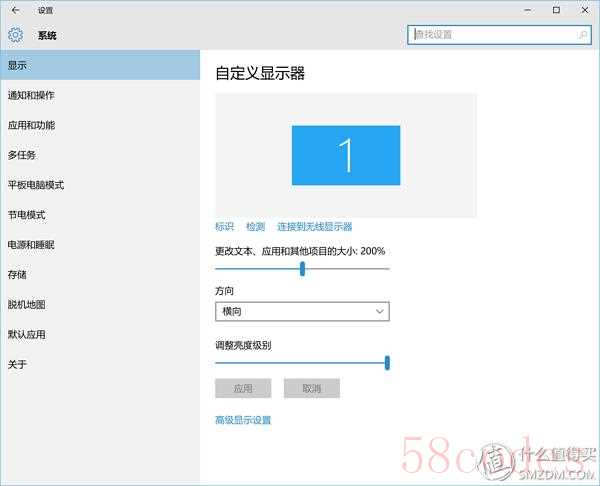Open 应用和功能 settings

pos(100,125)
